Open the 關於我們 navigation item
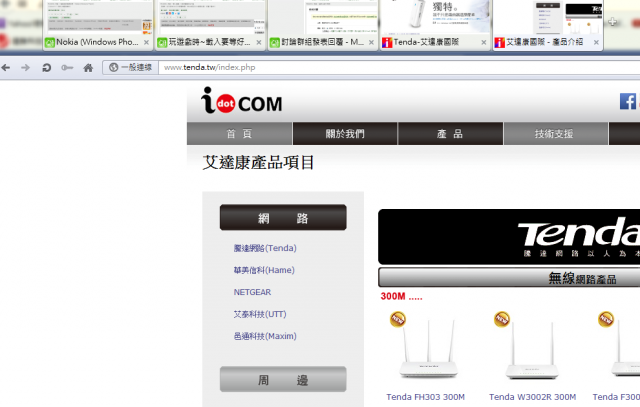 pos(345,133)
